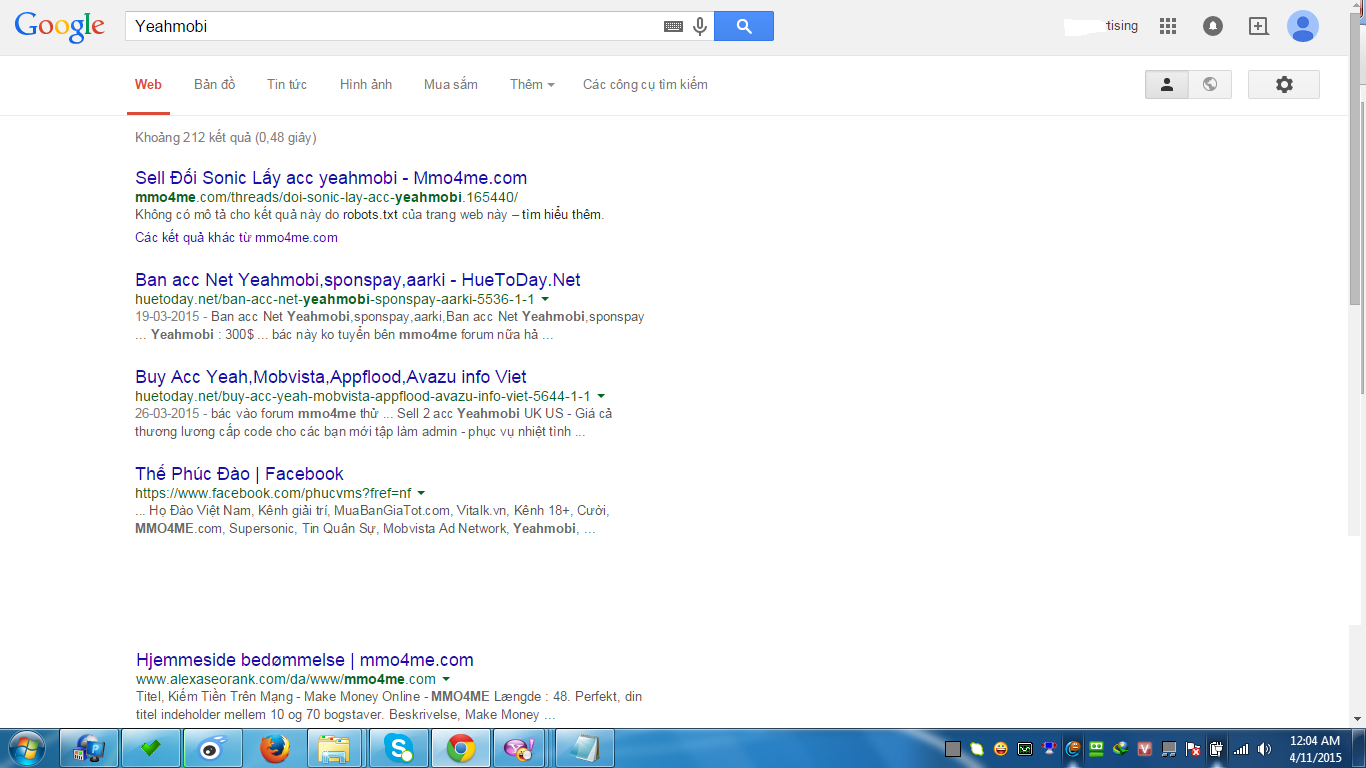This screenshot has width=1366, height=768.
Task: Launch Firefox from the taskbar
Action: (274, 748)
